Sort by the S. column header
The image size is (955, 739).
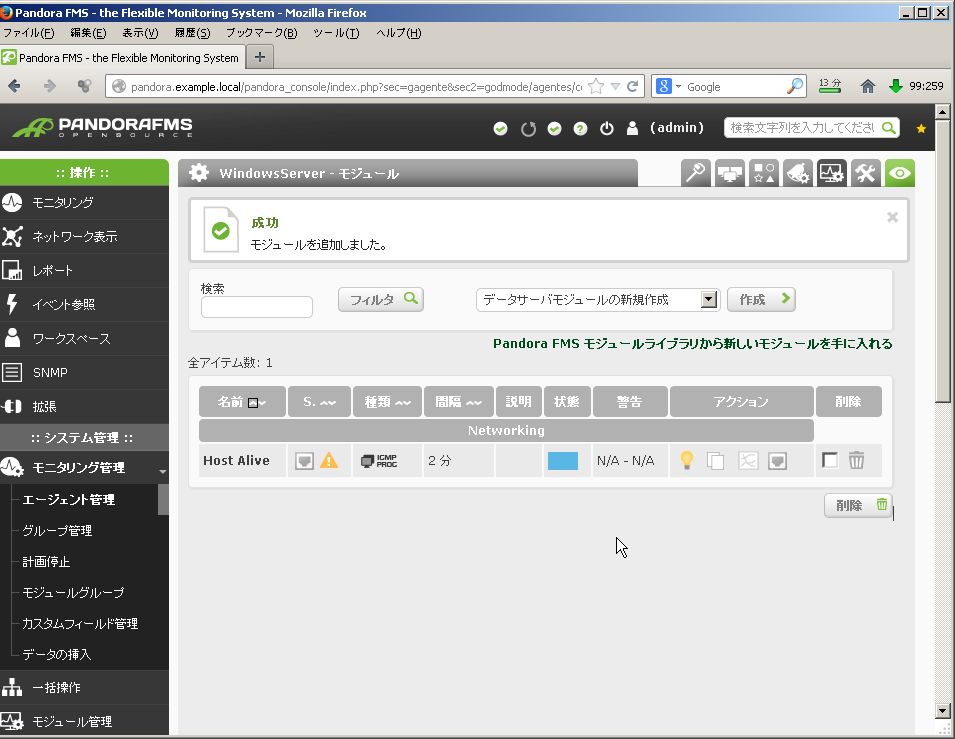(319, 401)
